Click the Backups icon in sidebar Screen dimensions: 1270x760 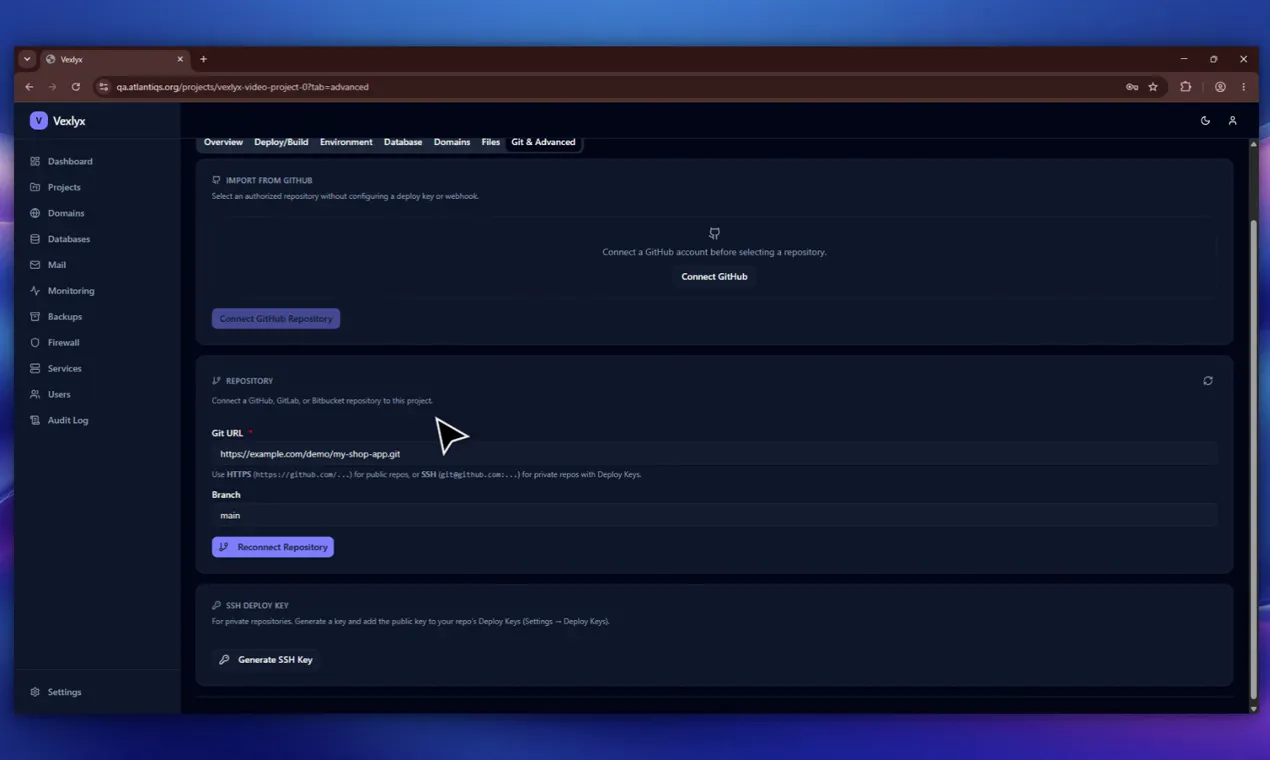click(x=35, y=317)
